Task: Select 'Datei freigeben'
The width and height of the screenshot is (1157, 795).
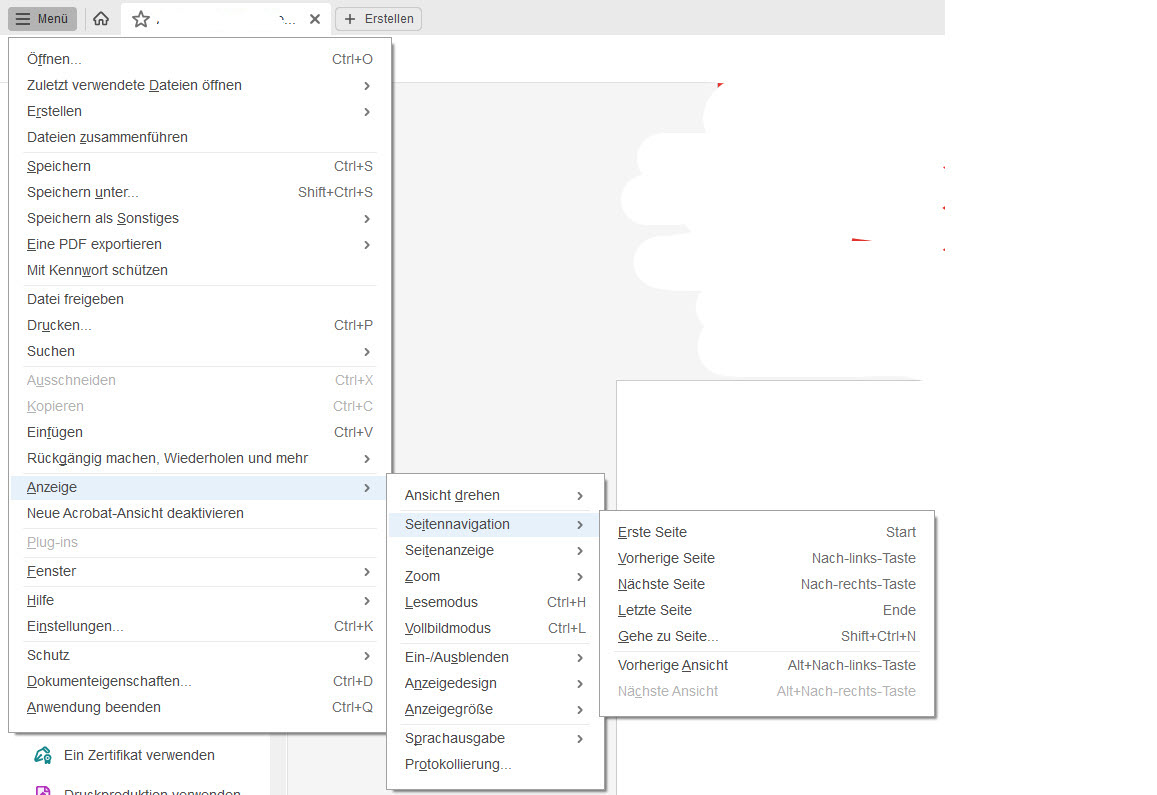Action: tap(199, 299)
